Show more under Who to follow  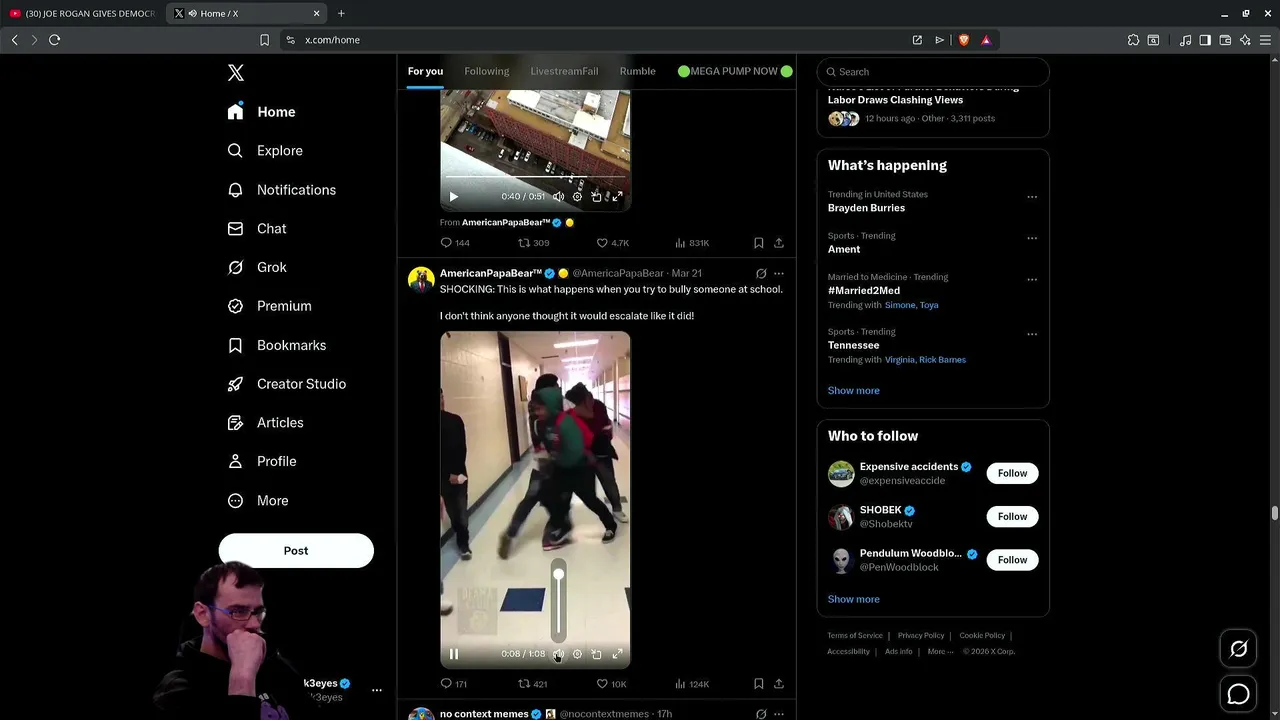pyautogui.click(x=853, y=599)
